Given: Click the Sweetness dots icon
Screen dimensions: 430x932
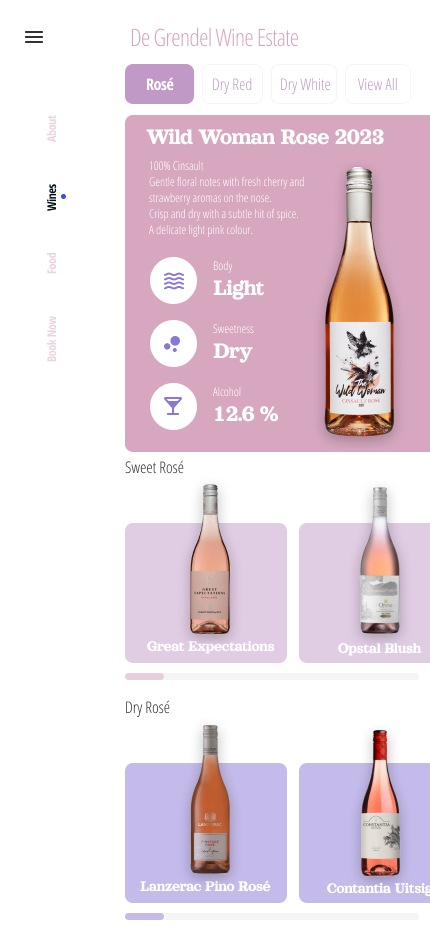Looking at the screenshot, I should [173, 344].
